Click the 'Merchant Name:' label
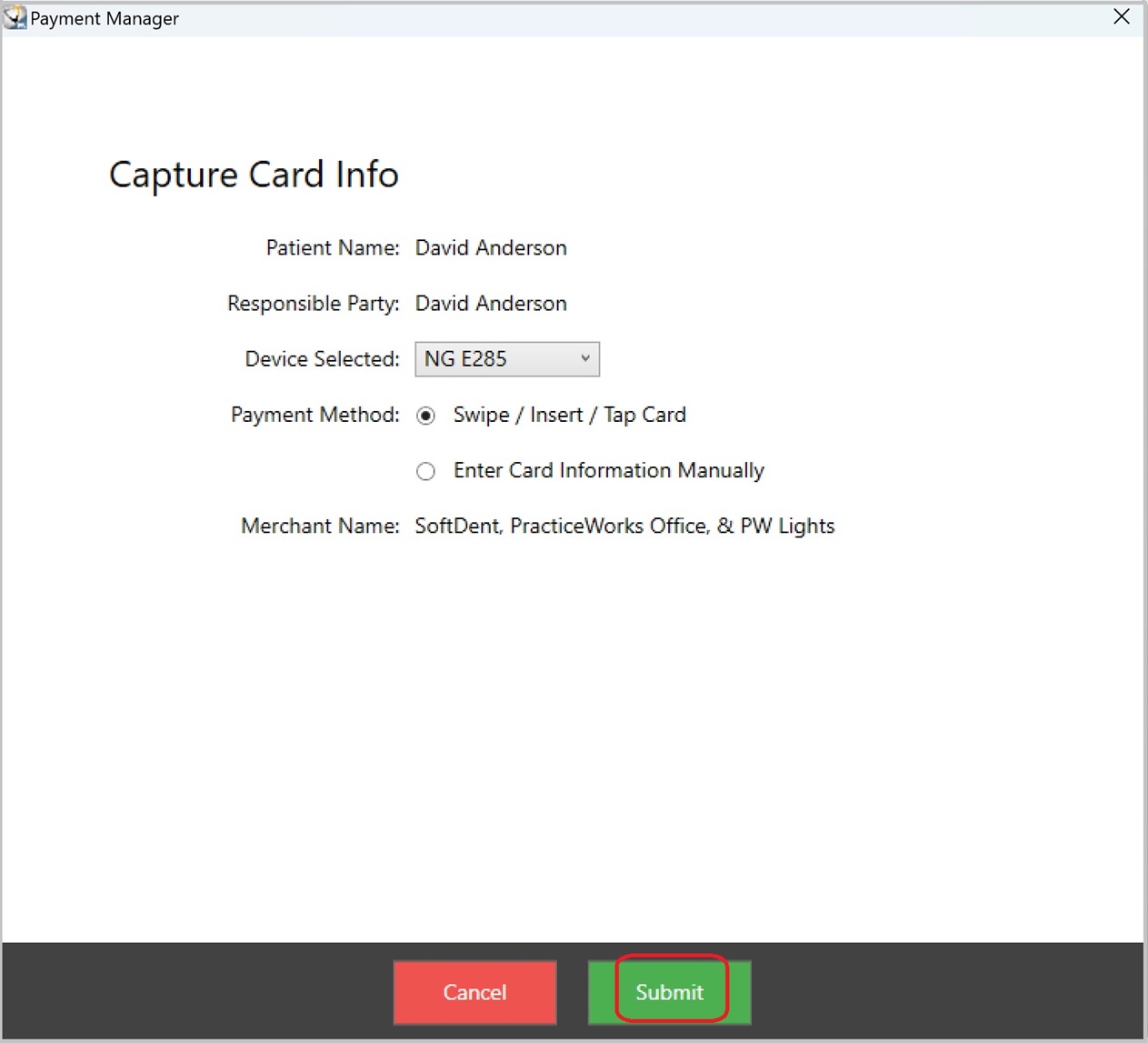The height and width of the screenshot is (1043, 1148). click(x=319, y=526)
